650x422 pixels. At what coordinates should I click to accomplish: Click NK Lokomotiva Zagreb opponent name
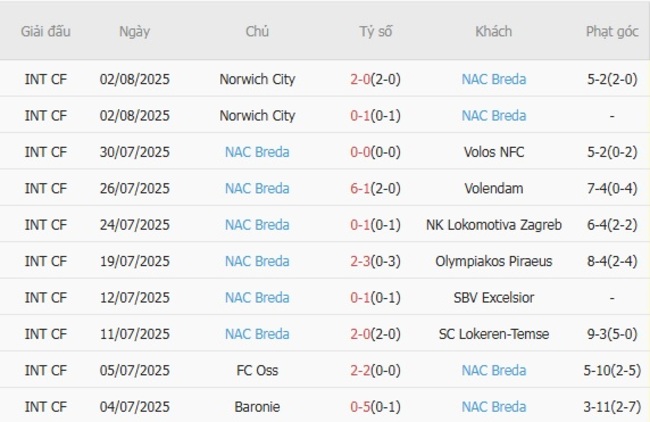493,225
